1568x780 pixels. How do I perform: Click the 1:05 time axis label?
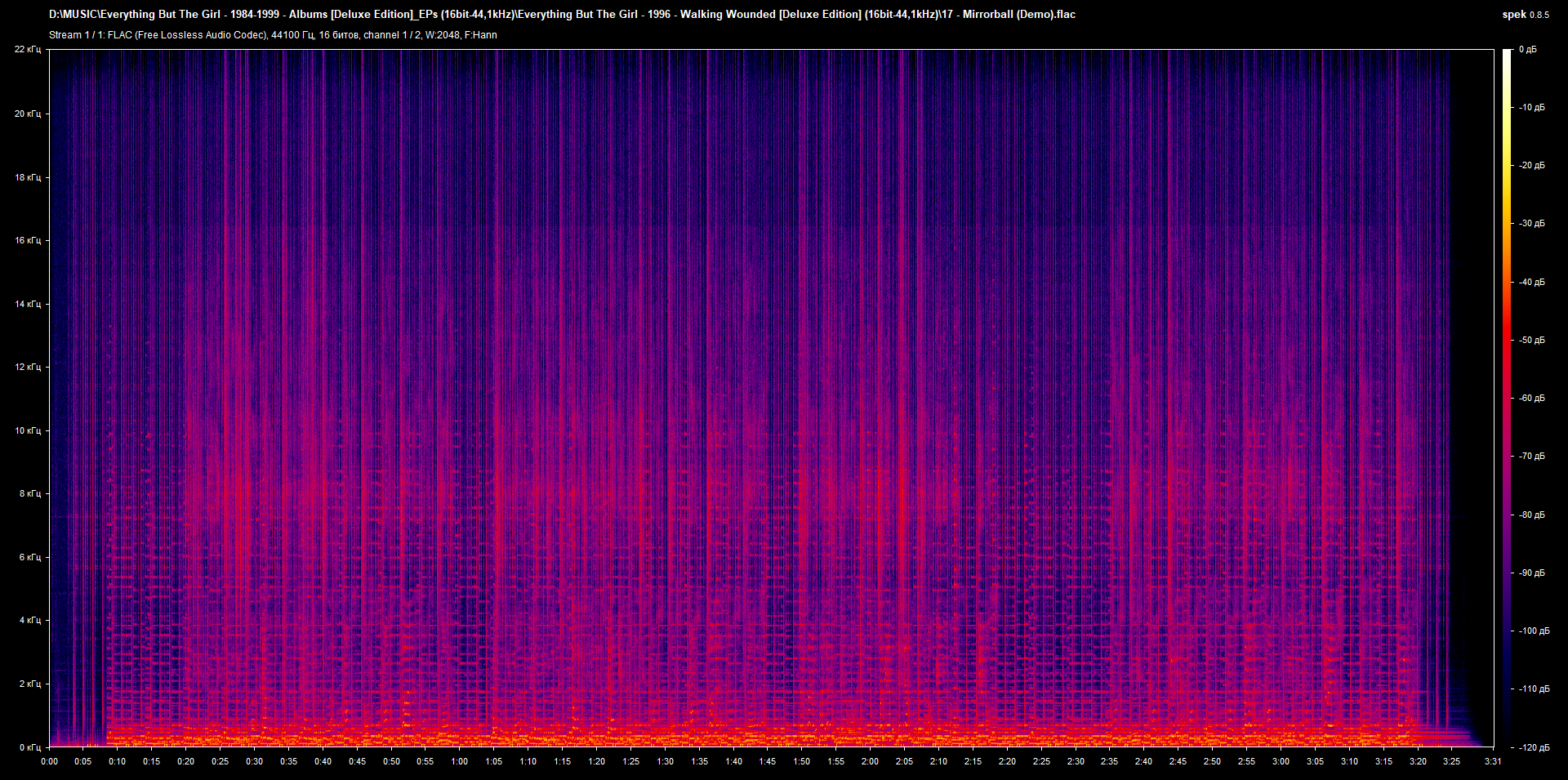coord(494,762)
